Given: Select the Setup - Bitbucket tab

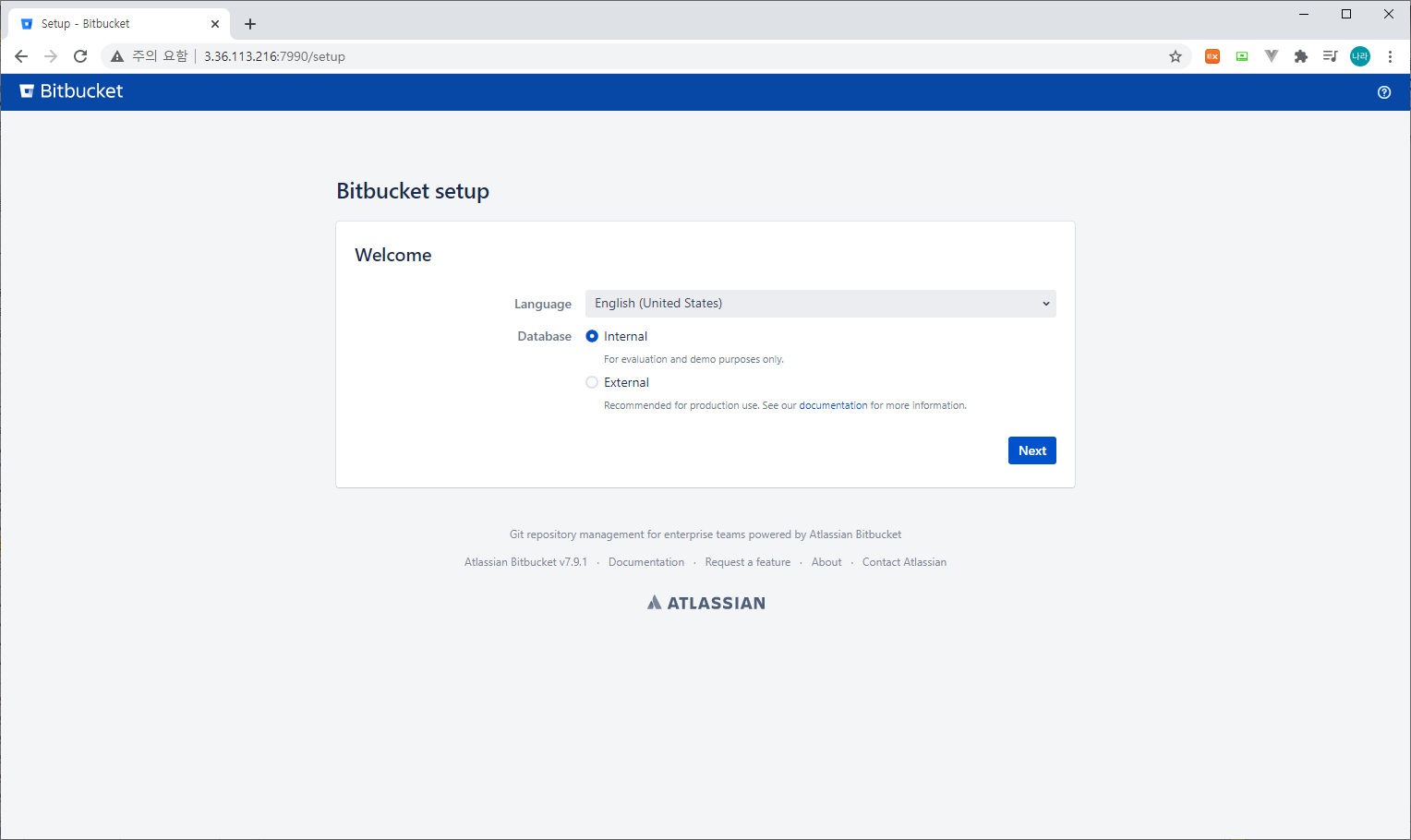Looking at the screenshot, I should click(x=118, y=24).
